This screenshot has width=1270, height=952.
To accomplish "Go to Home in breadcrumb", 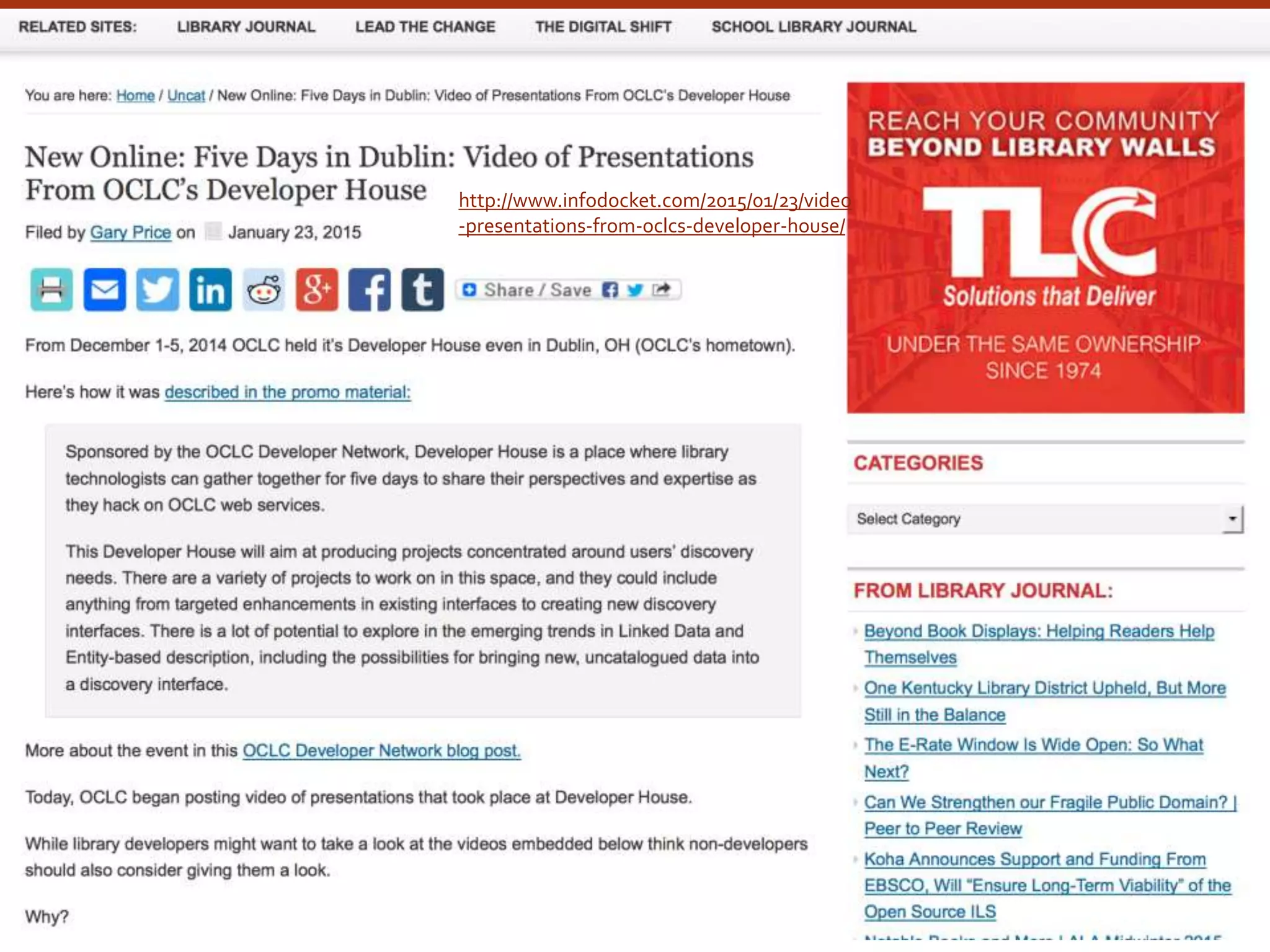I will (135, 95).
